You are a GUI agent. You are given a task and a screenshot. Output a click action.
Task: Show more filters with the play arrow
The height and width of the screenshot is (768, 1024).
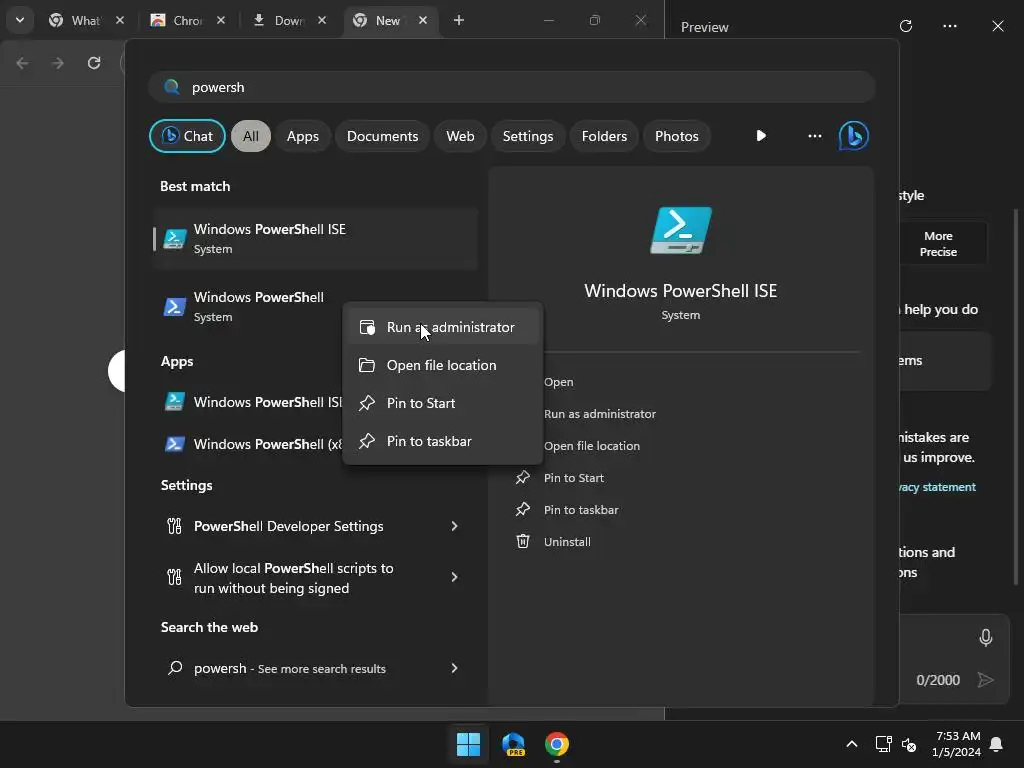pos(761,136)
